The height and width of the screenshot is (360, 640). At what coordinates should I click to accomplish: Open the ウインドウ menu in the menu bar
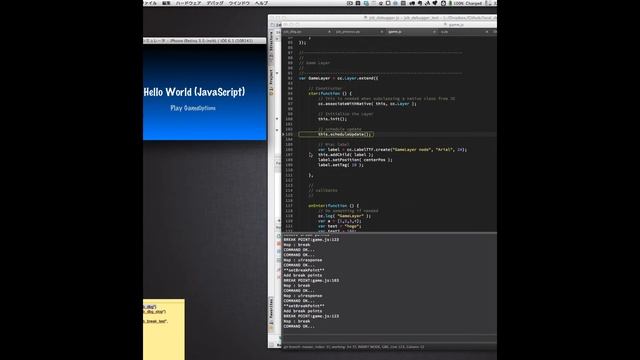click(239, 3)
